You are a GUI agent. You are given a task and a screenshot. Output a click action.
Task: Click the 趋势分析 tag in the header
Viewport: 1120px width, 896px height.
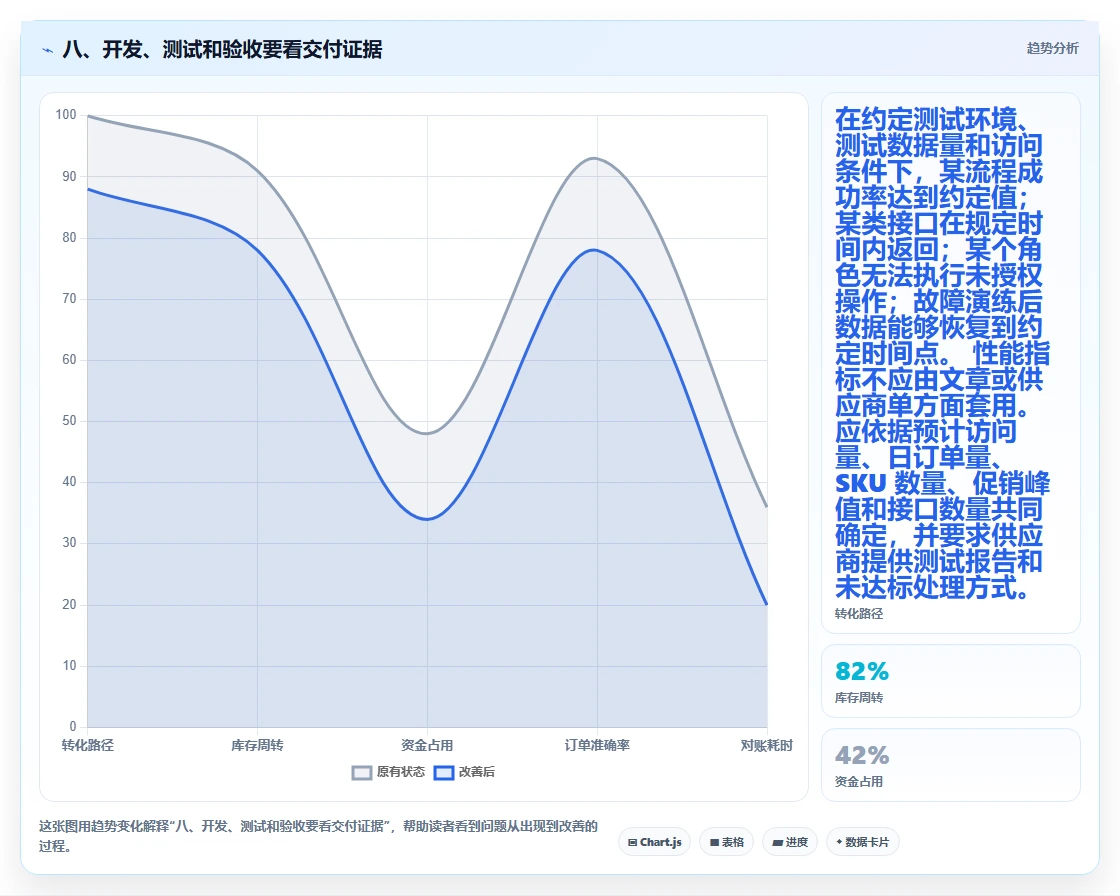(1052, 48)
